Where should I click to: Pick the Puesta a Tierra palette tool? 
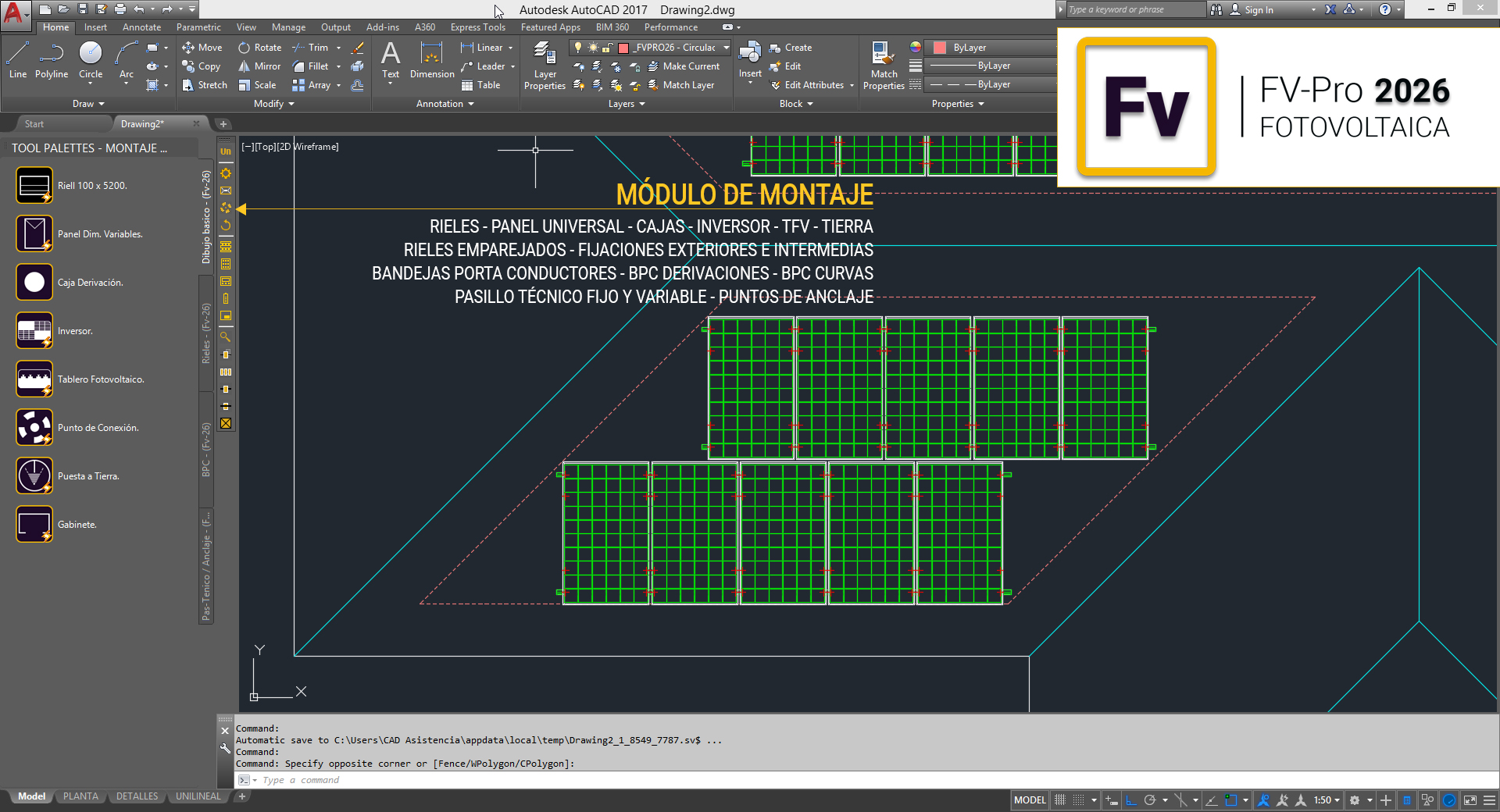tap(34, 475)
